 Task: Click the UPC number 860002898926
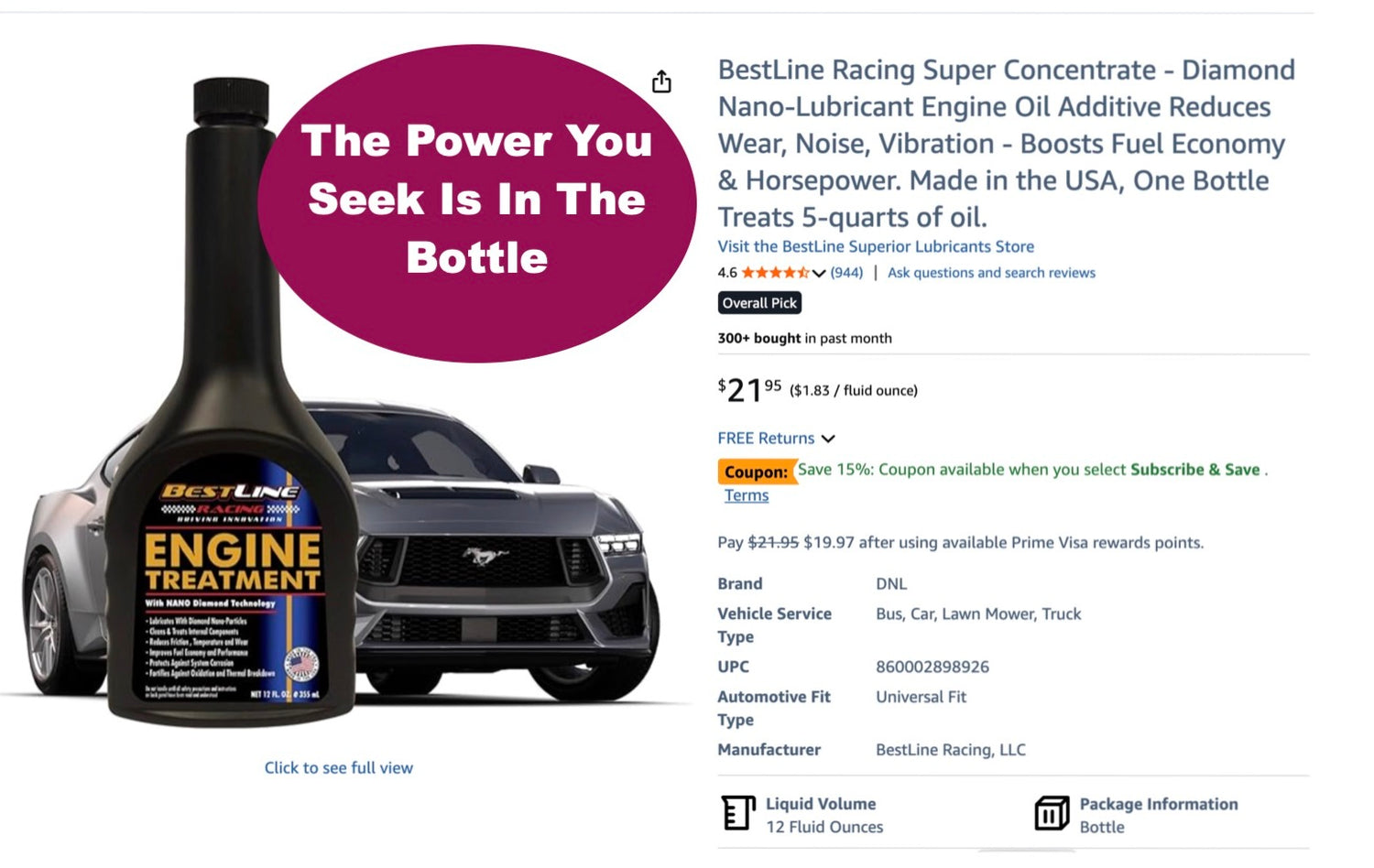(x=932, y=667)
